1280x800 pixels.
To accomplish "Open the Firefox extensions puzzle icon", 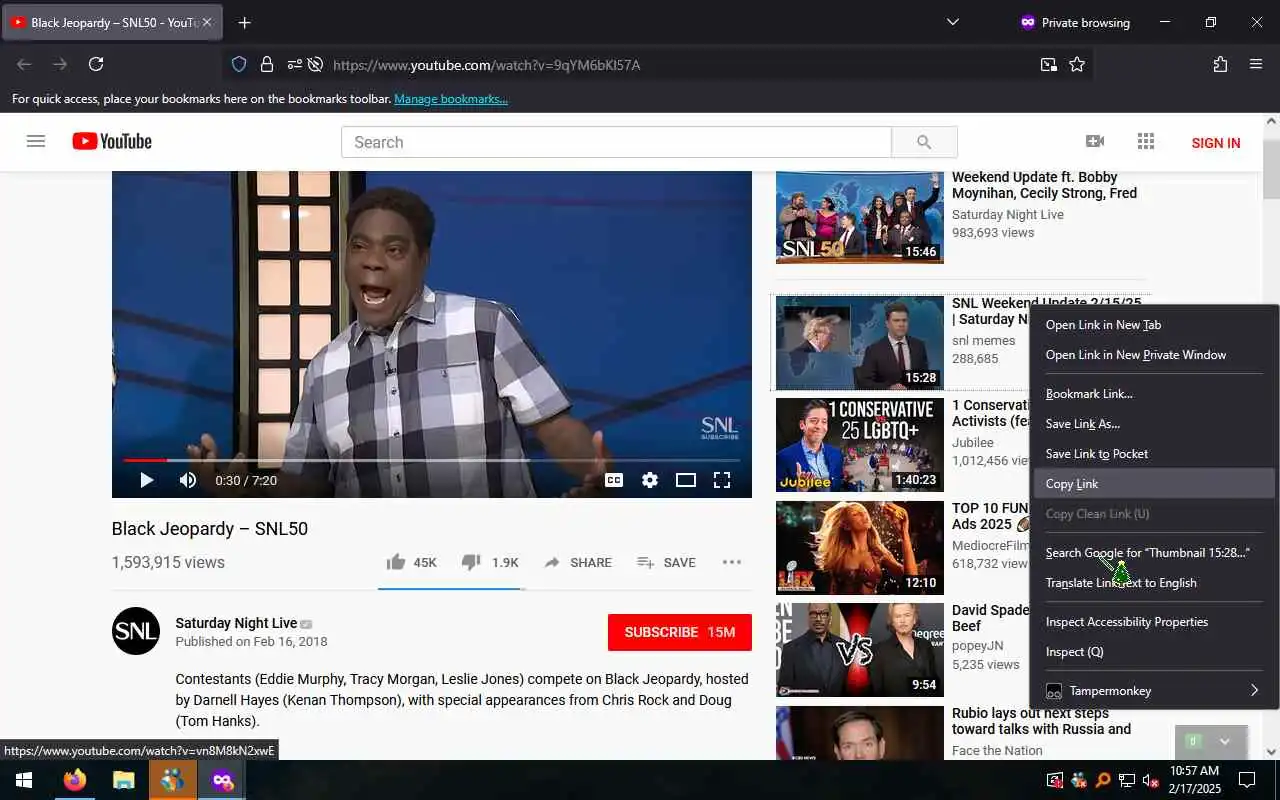I will (1220, 64).
